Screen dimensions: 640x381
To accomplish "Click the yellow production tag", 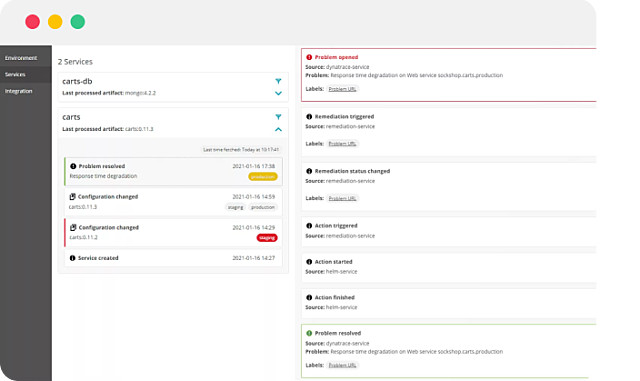I will pyautogui.click(x=263, y=177).
